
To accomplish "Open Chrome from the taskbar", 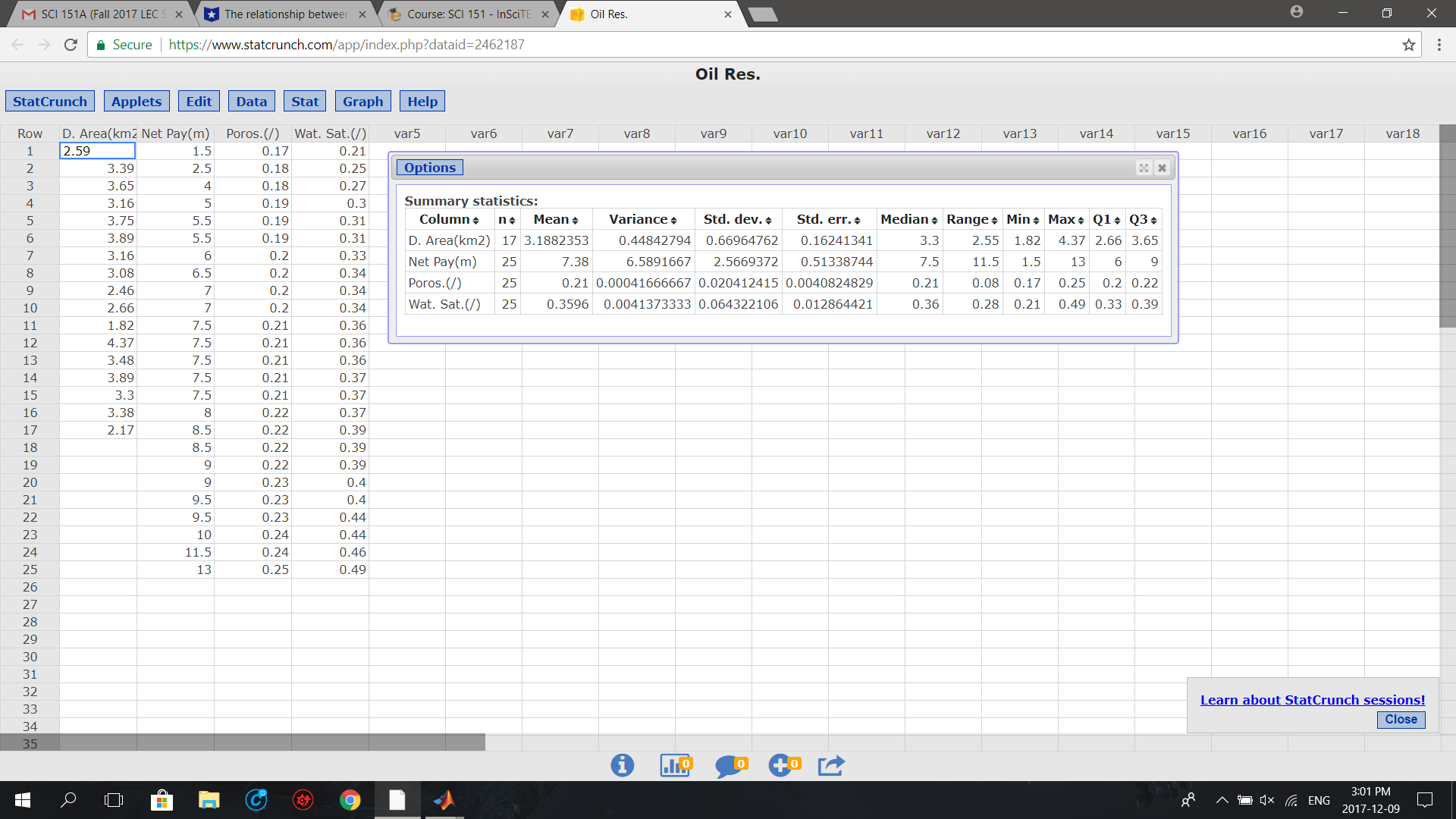I will coord(350,800).
